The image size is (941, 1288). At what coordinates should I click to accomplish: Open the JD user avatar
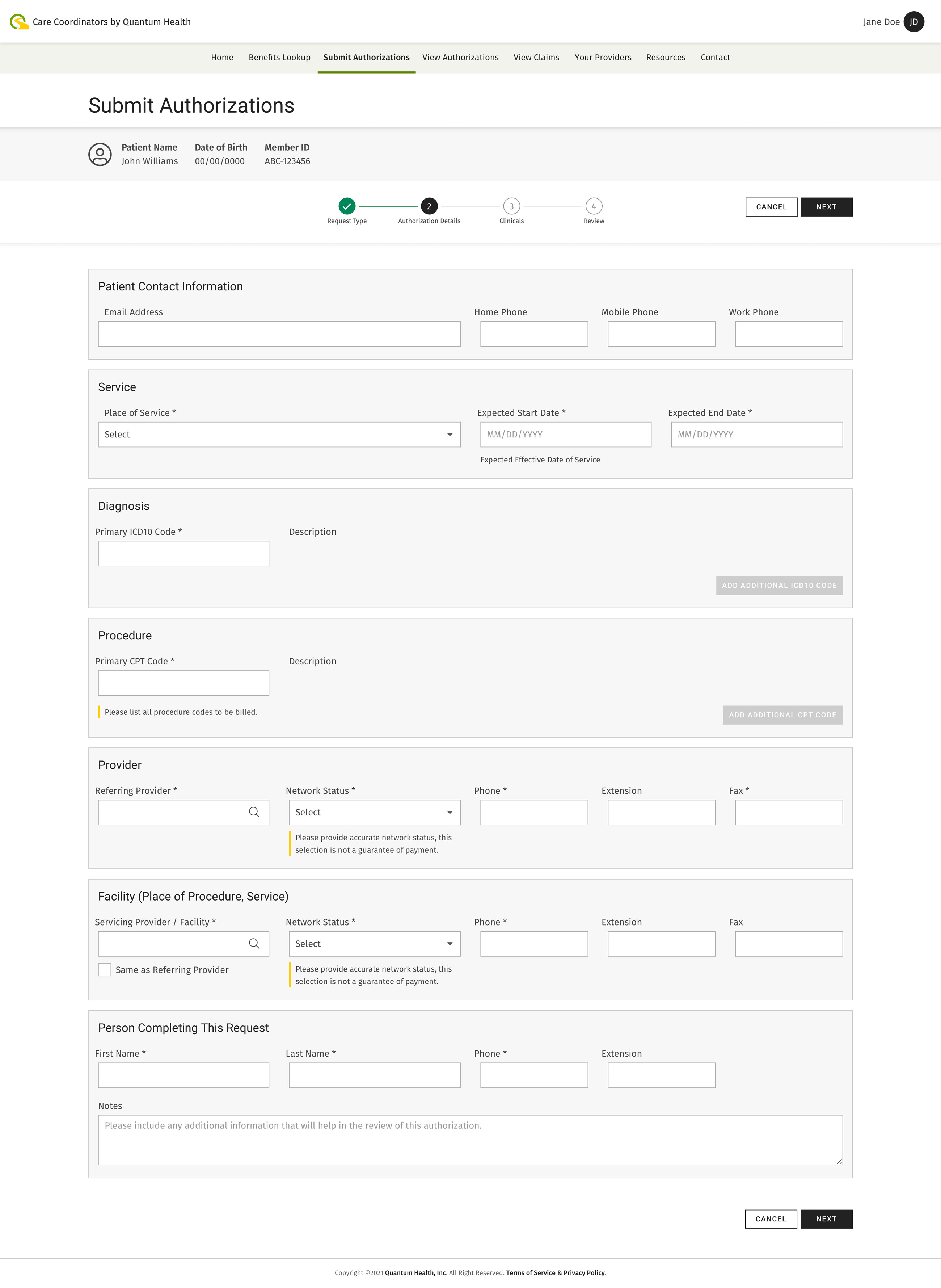[x=913, y=22]
